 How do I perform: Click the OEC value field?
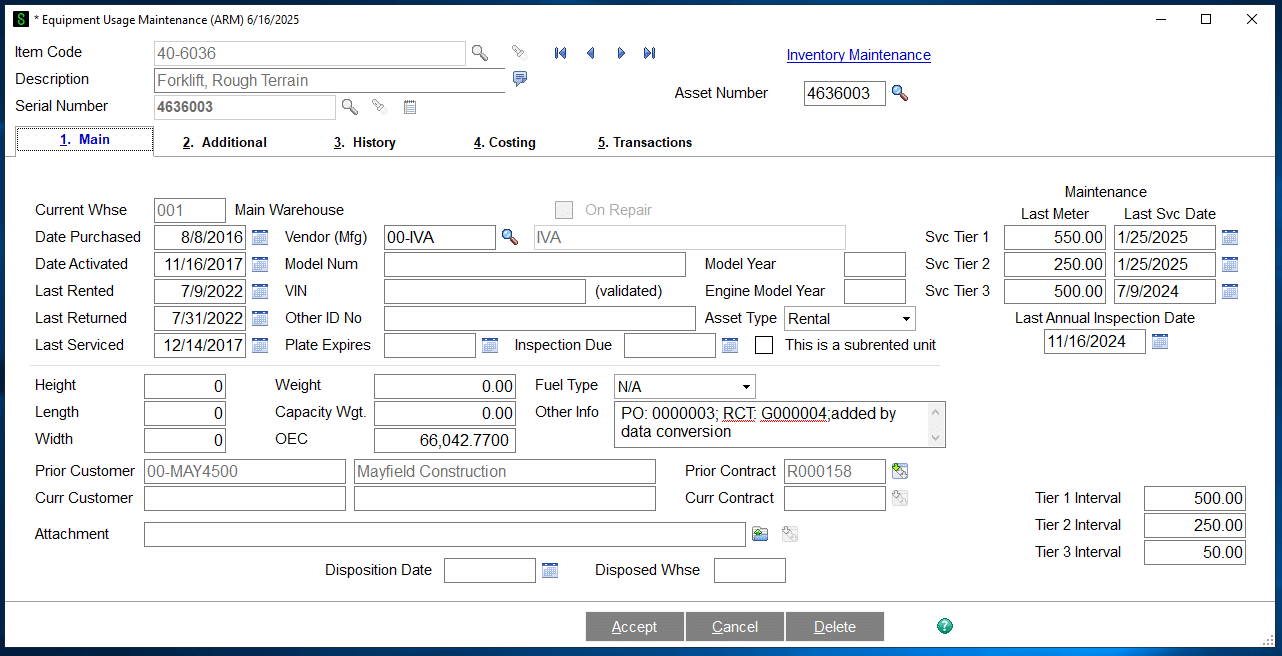point(445,440)
